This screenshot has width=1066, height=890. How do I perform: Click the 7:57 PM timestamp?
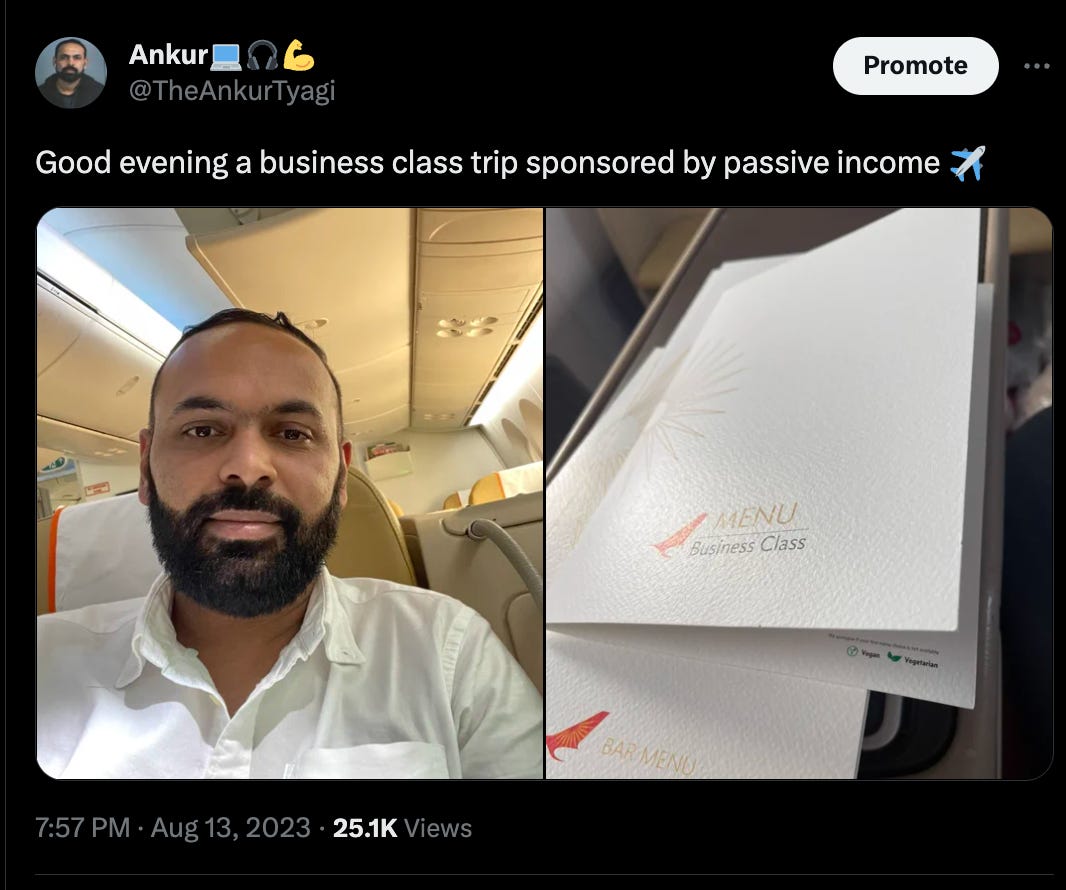pos(82,828)
